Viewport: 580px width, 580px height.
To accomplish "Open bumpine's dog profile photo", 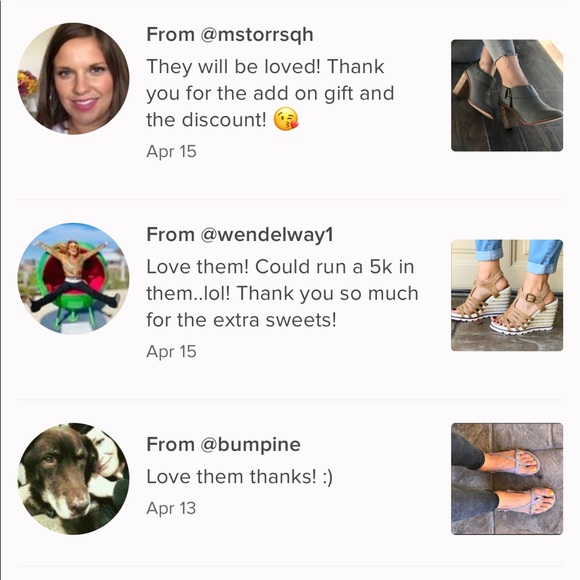I will click(x=74, y=479).
